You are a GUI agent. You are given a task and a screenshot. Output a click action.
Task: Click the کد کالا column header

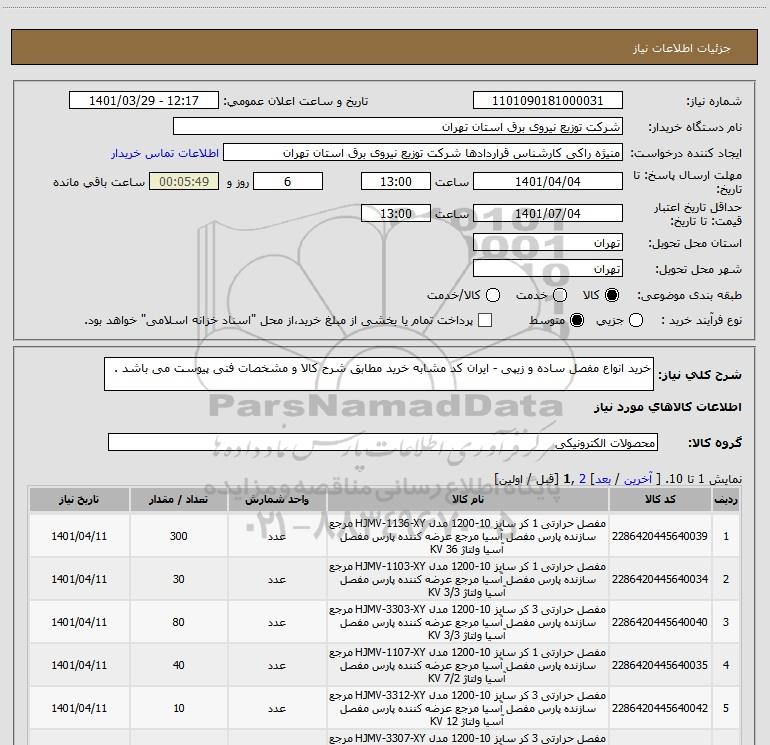(660, 499)
